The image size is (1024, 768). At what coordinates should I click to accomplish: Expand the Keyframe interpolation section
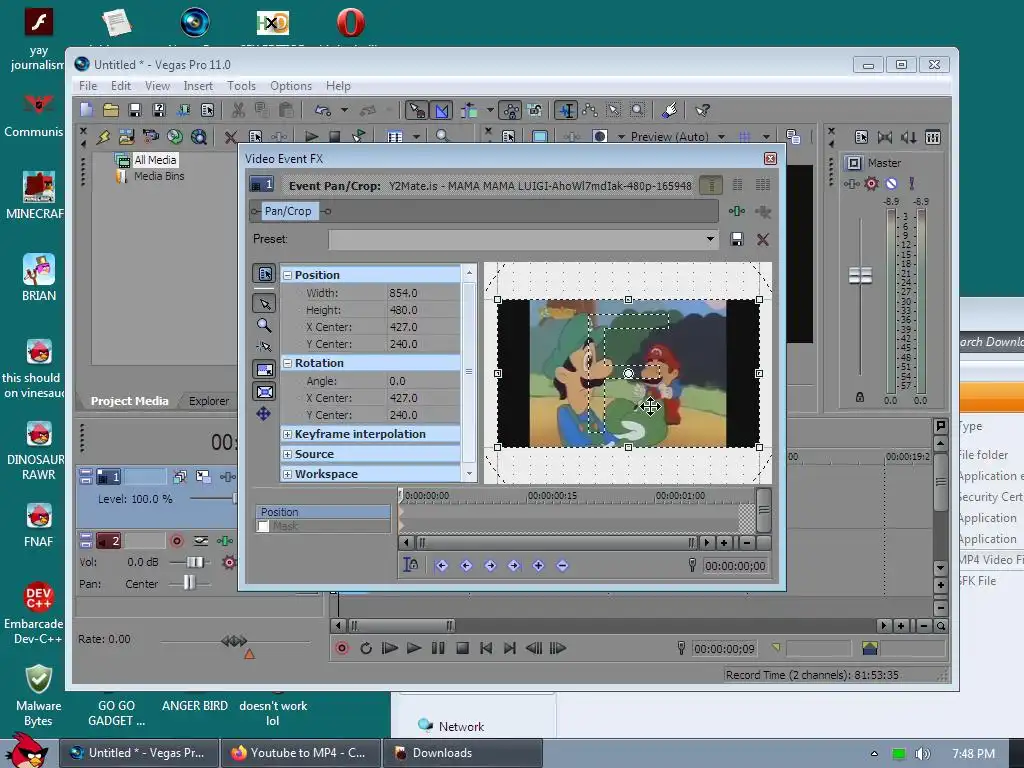point(287,434)
